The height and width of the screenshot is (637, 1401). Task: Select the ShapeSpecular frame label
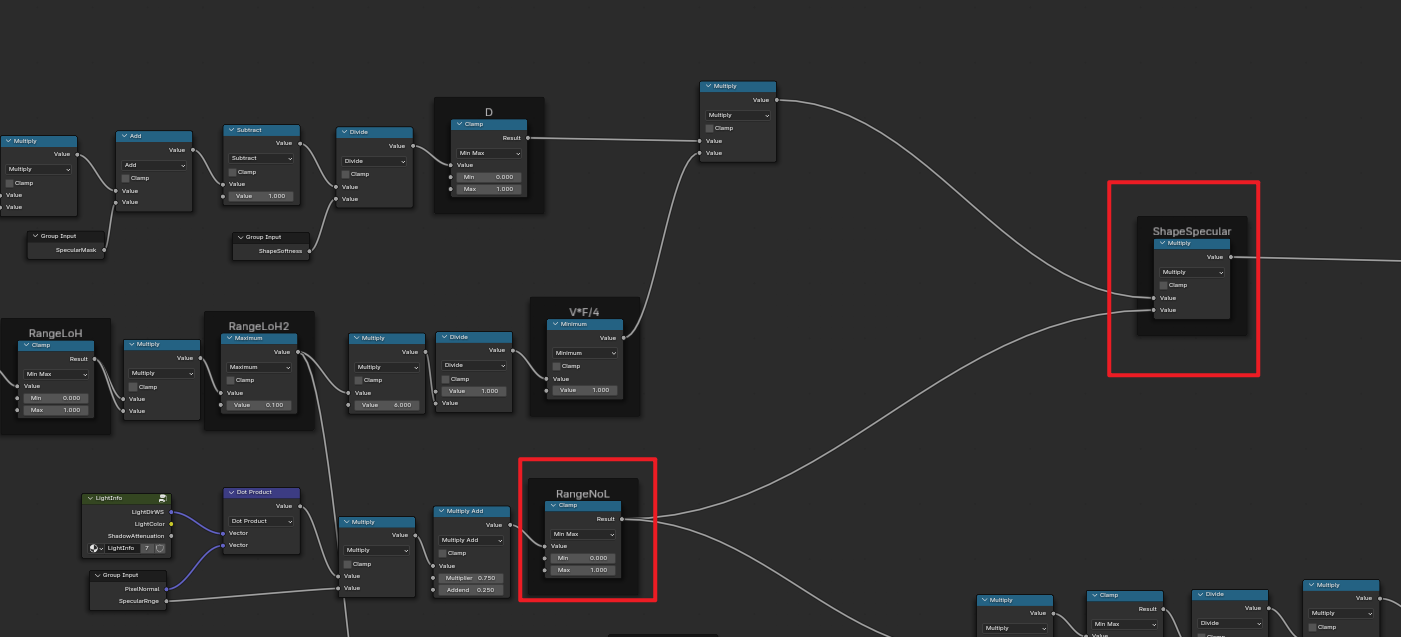[1191, 231]
